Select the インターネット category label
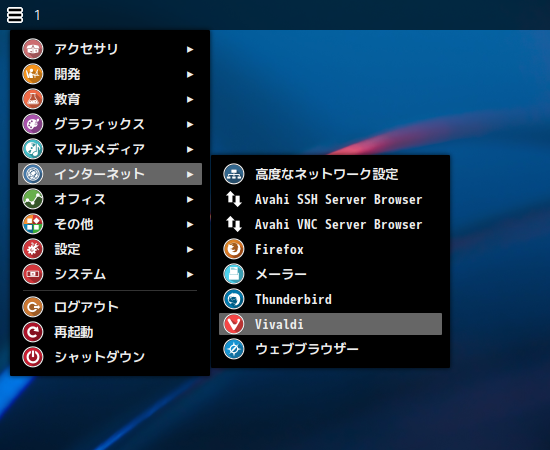Screen dimensions: 550x450 100,174
